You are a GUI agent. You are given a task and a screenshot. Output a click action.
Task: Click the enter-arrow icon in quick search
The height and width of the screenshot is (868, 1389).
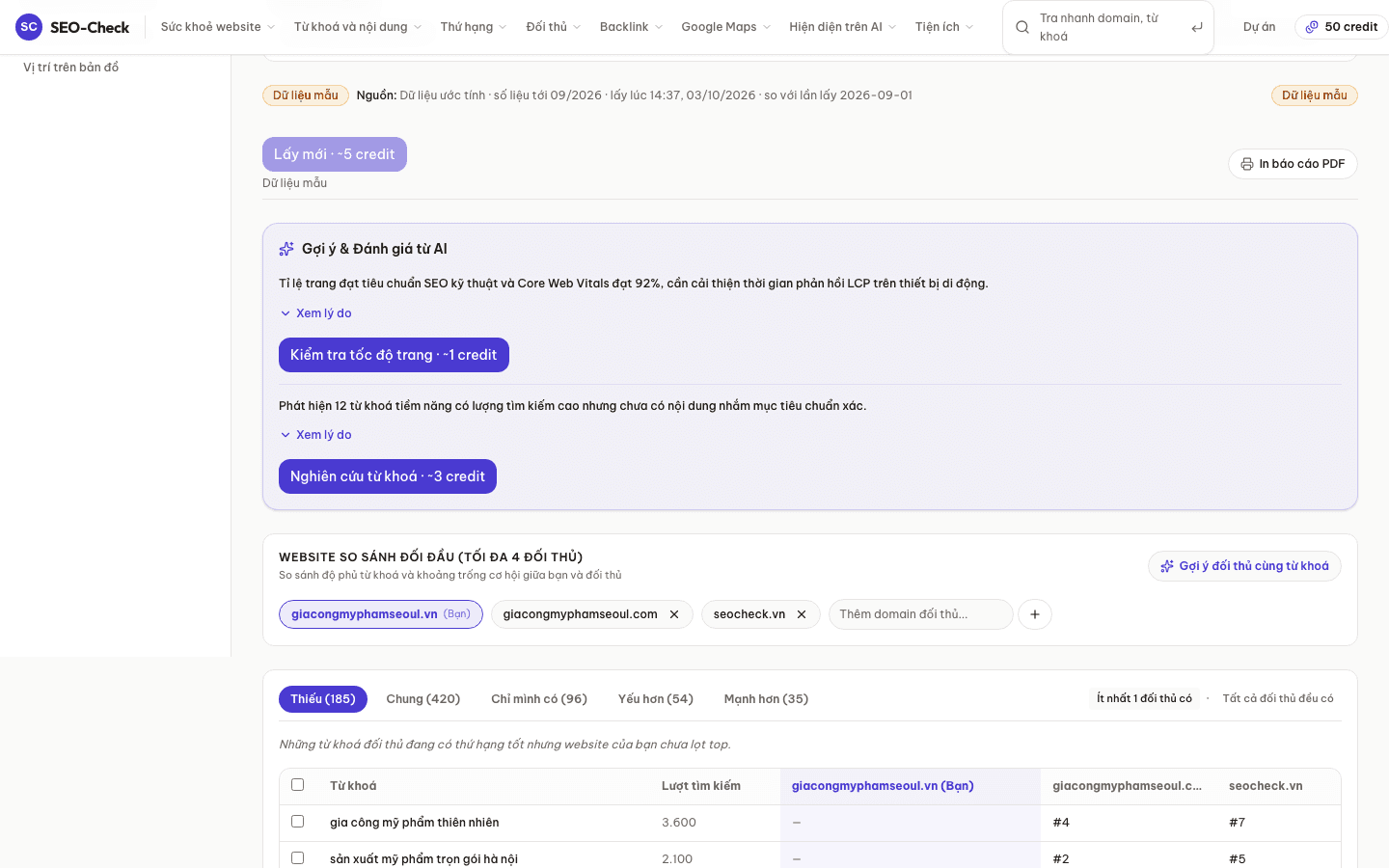point(1197,27)
